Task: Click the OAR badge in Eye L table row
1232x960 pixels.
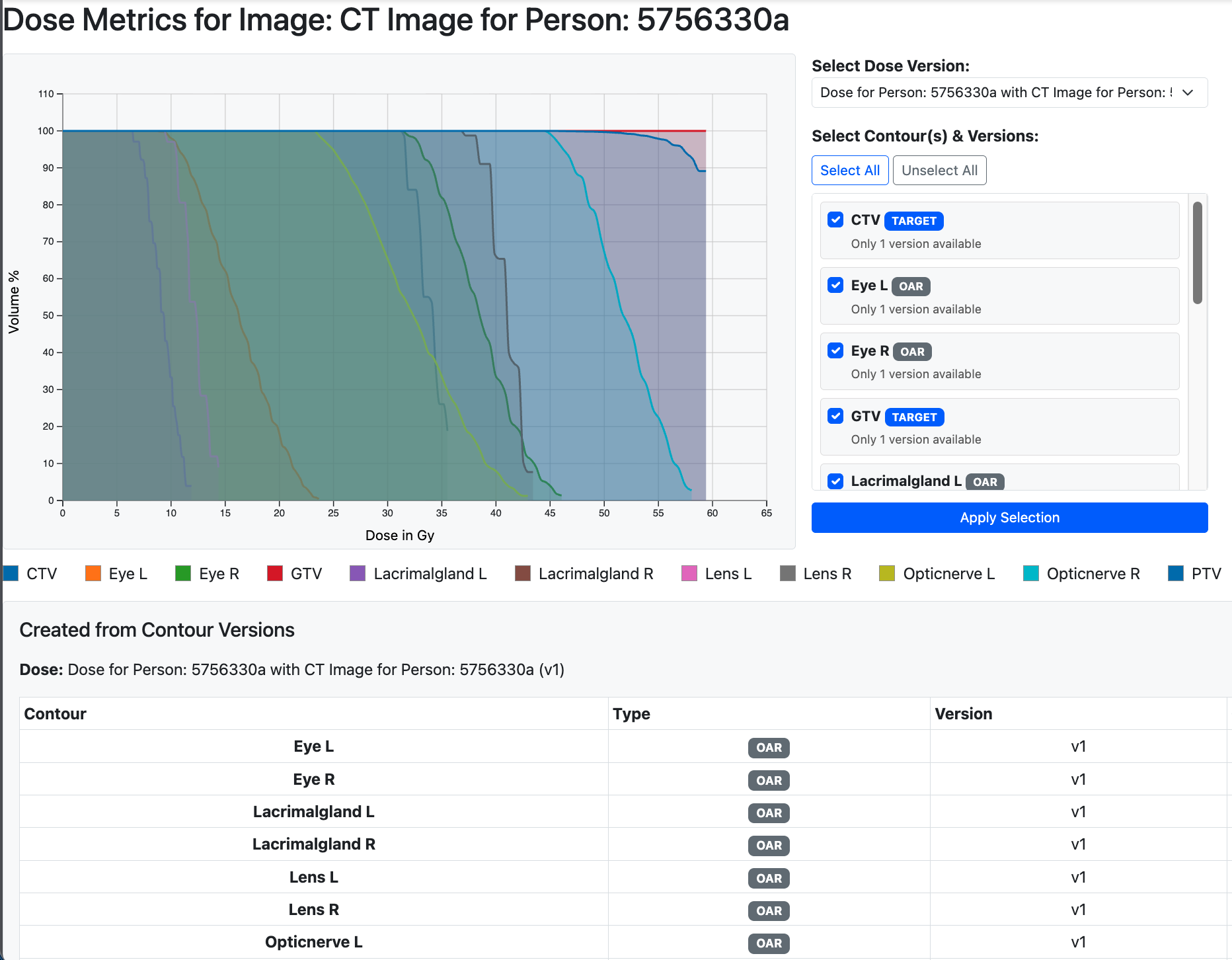Action: point(769,747)
